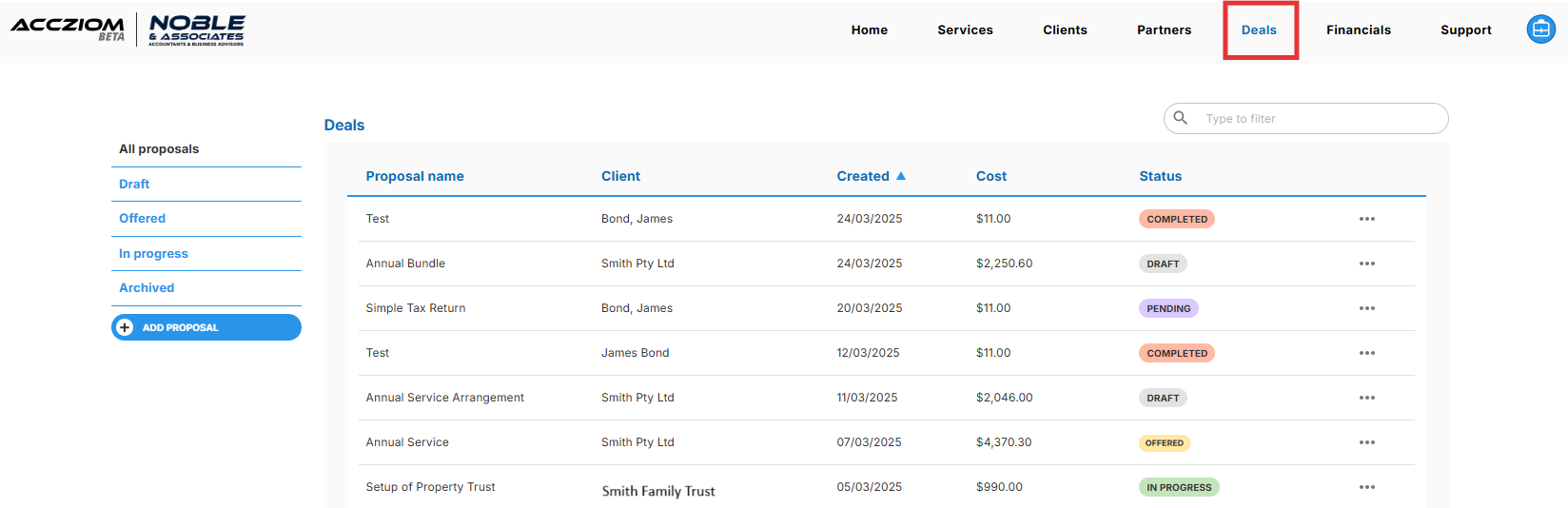Click the 11/03/2025 created date
The height and width of the screenshot is (508, 1568).
pos(867,398)
